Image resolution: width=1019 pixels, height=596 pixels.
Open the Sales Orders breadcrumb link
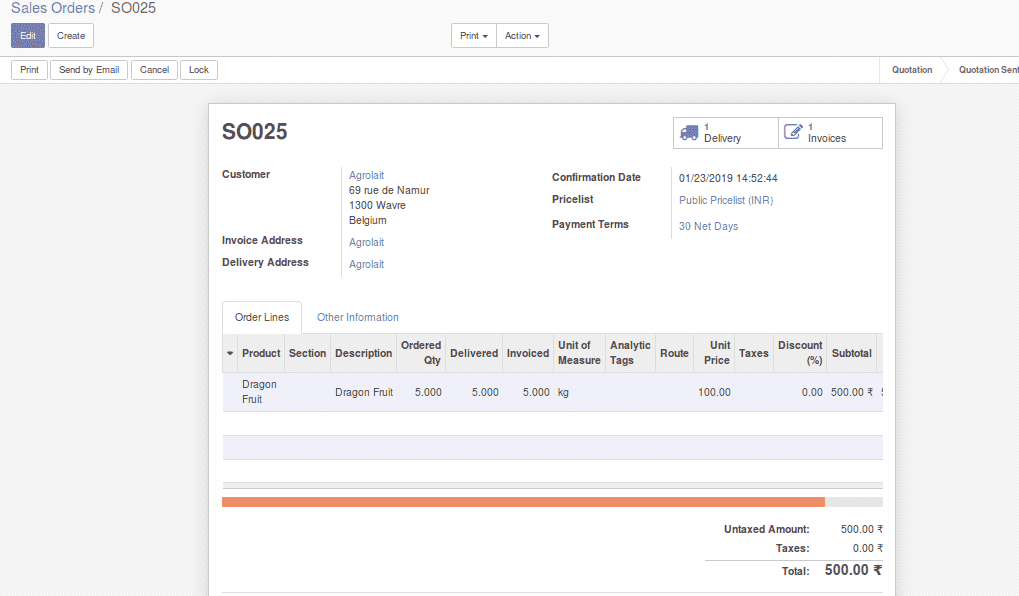53,8
